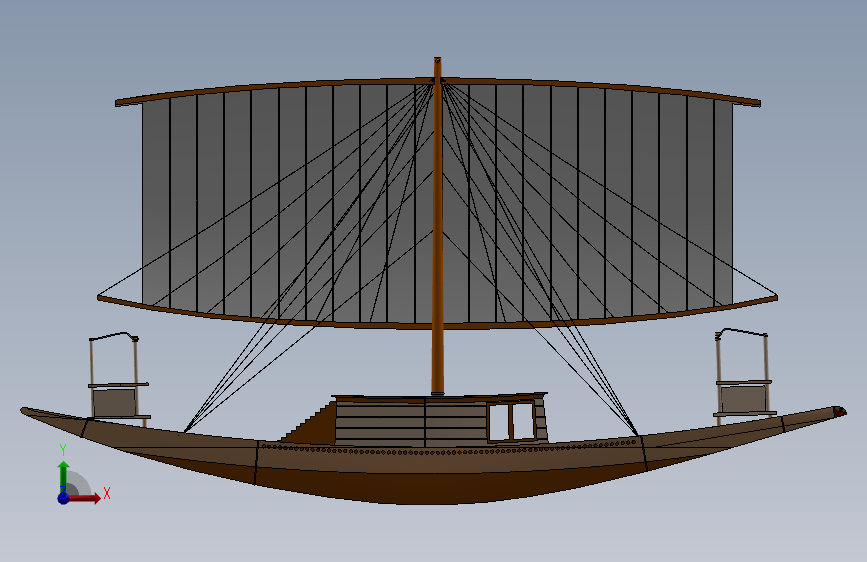This screenshot has width=867, height=562.
Task: Select the right bow lookout platform
Action: pos(744,376)
